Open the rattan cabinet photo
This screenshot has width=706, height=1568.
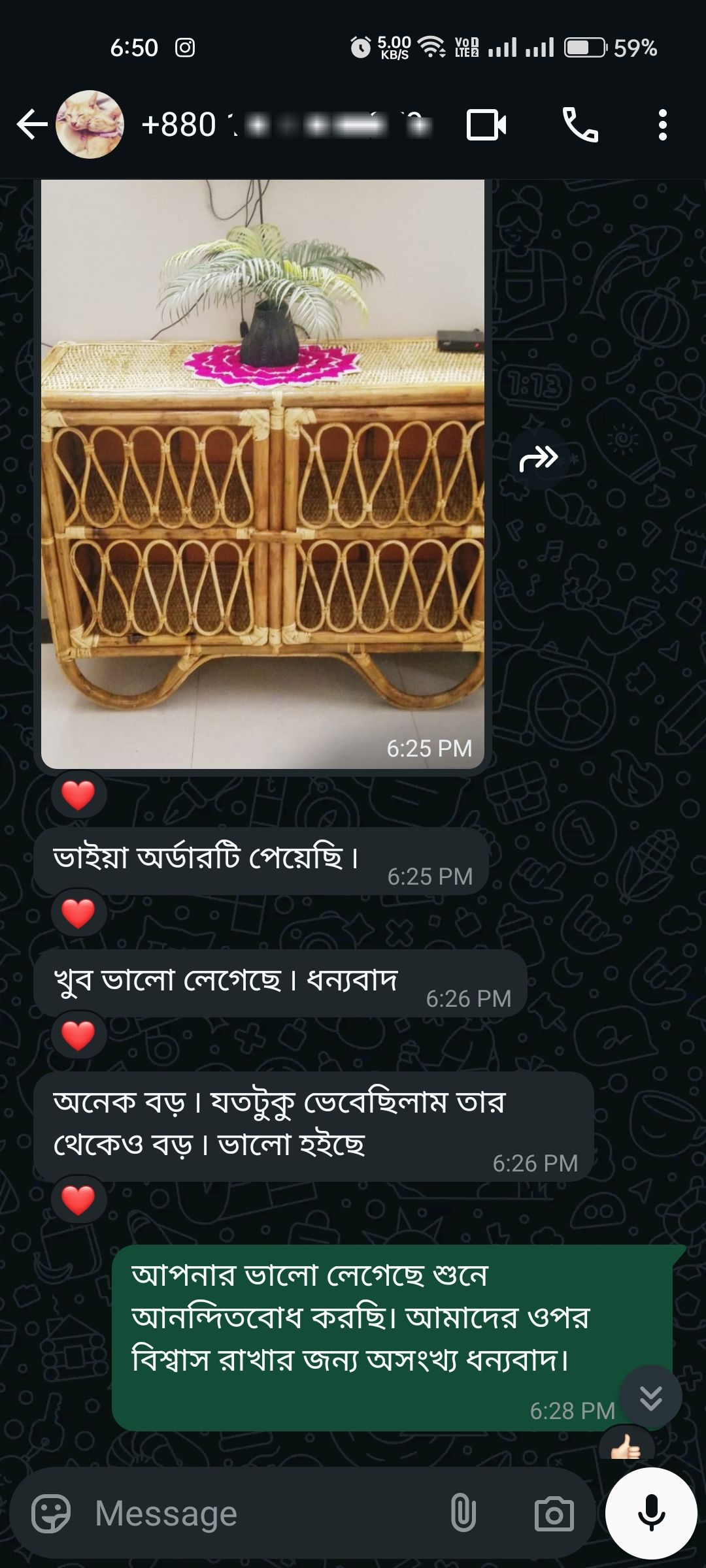263,474
